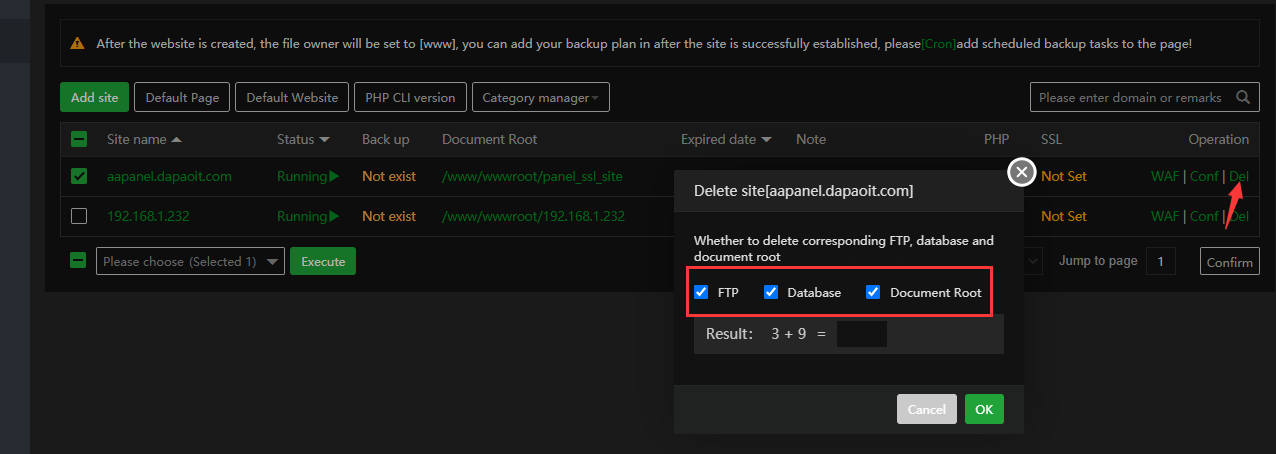Click the Add site button
1276x454 pixels.
pos(95,98)
